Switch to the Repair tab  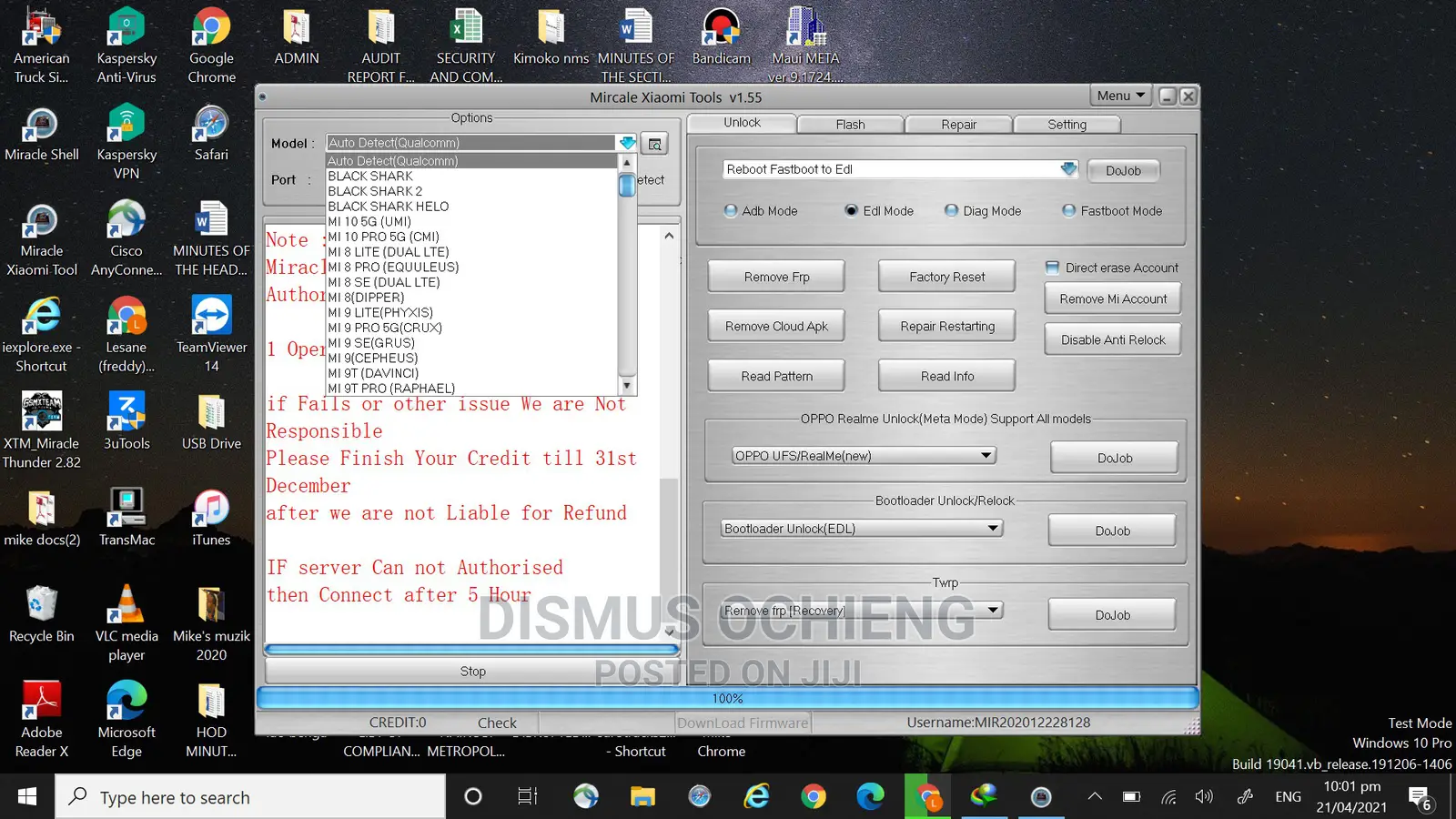[x=958, y=125]
